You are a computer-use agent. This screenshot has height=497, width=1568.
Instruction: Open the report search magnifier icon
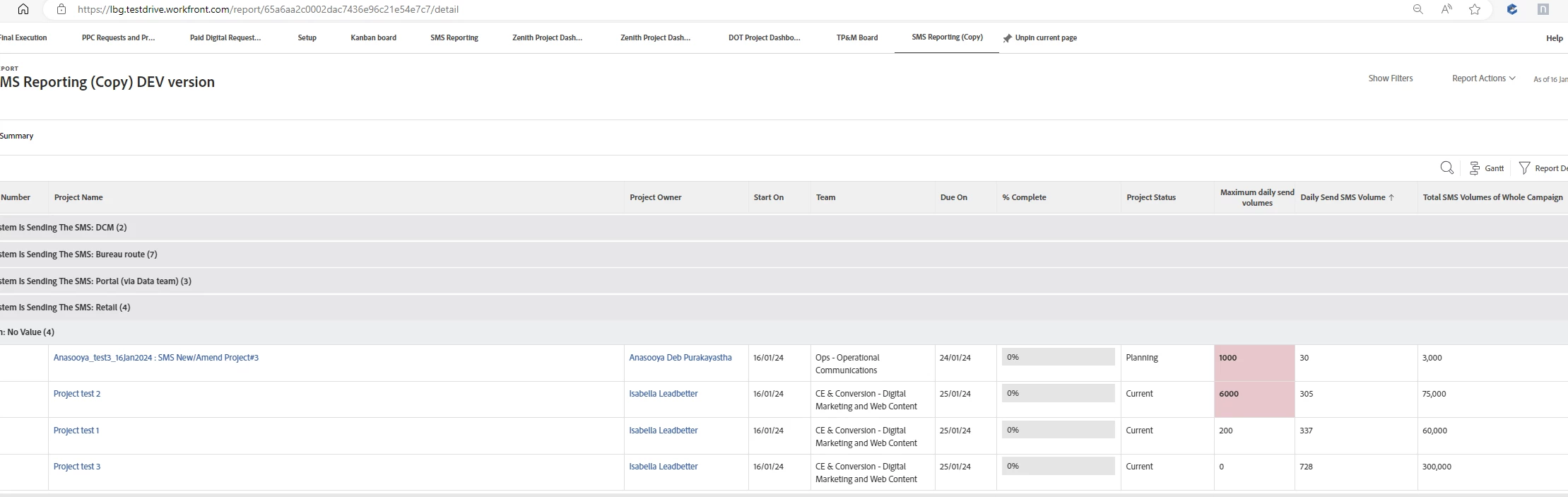click(x=1446, y=168)
